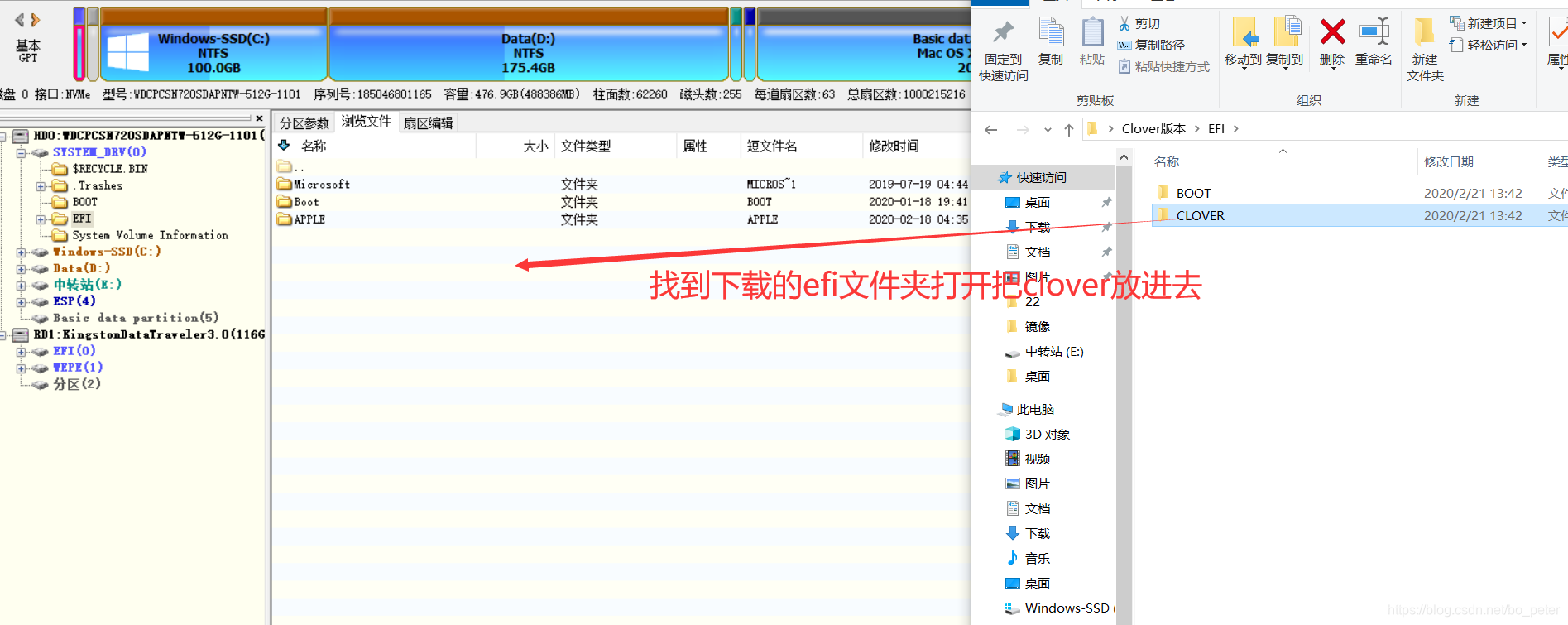The image size is (1568, 625).
Task: Expand the ESP(4) tree node
Action: (x=21, y=302)
